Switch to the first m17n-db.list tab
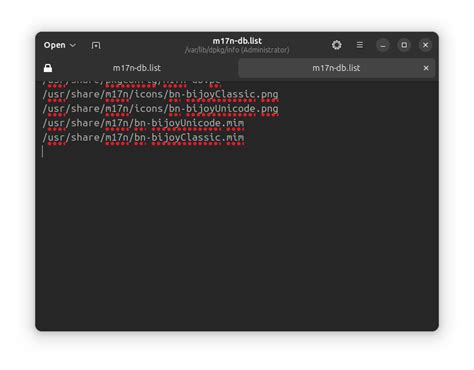This screenshot has height=370, width=474. 137,68
